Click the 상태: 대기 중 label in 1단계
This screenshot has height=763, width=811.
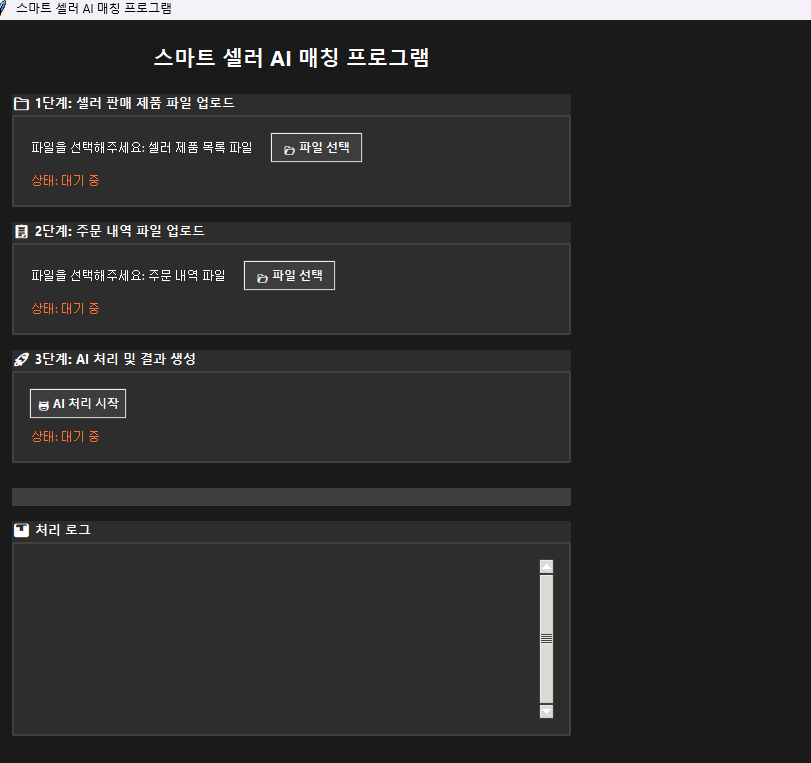coord(66,181)
